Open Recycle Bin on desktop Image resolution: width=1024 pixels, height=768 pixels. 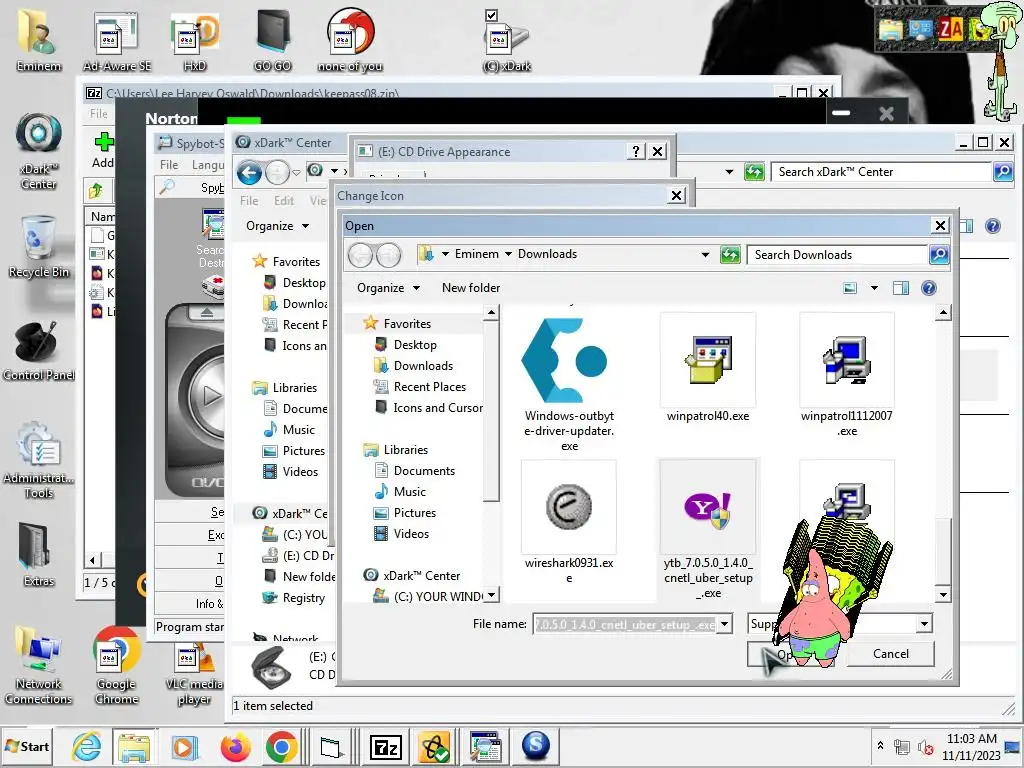click(39, 248)
